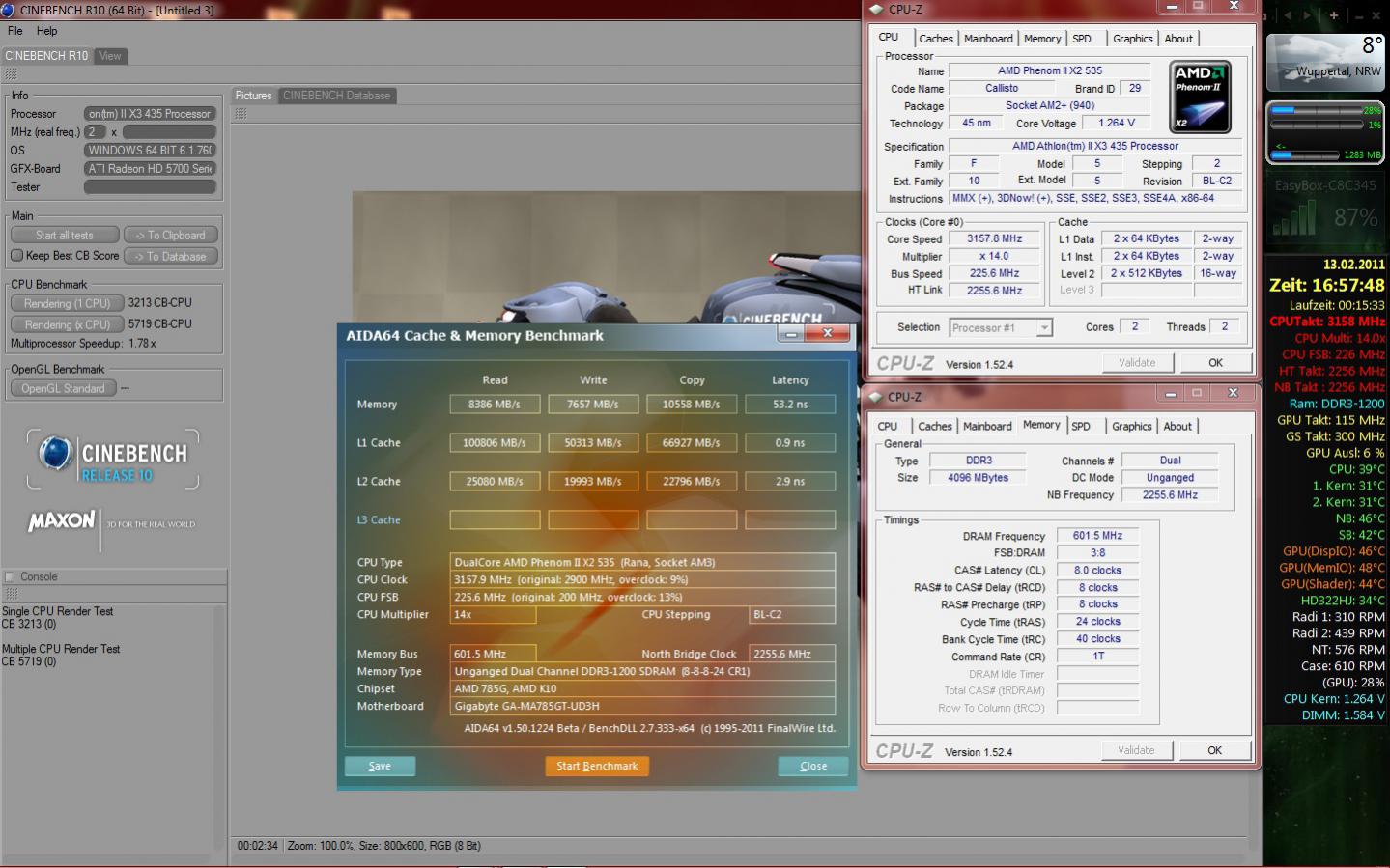Open Graphics tab in lower CPU-Z window

[x=1131, y=426]
